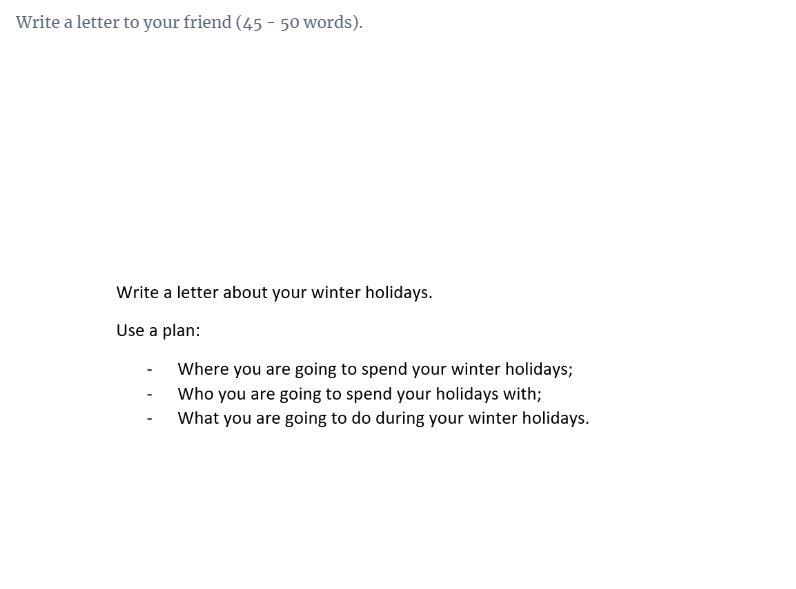Click the dash bullet before the "What" line
Screen dimensions: 796x589
click(x=150, y=419)
